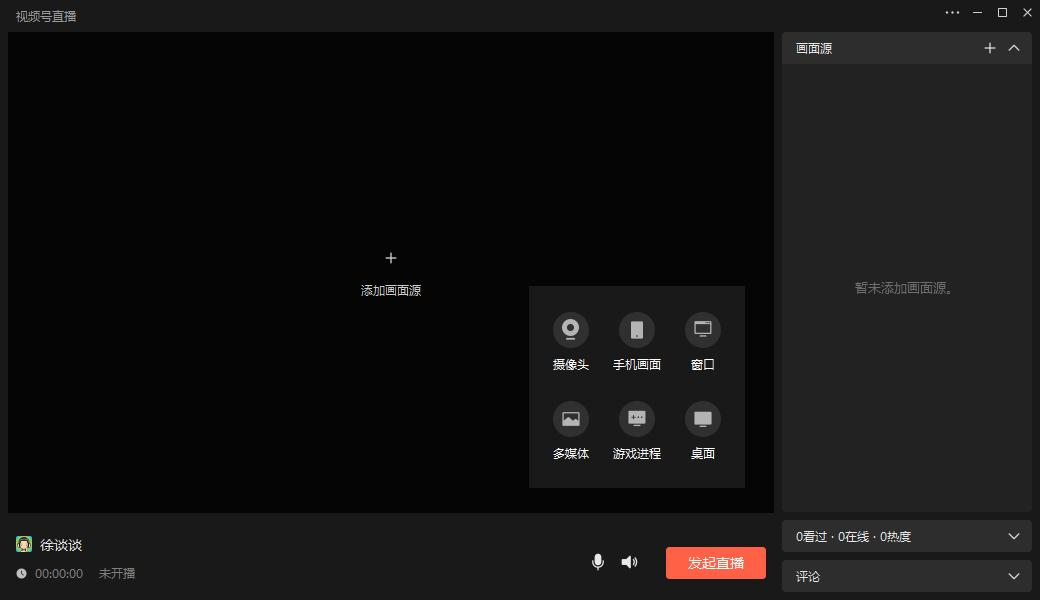The width and height of the screenshot is (1040, 600).
Task: Click the 暂未添加画面源 placeholder text
Action: pos(906,288)
